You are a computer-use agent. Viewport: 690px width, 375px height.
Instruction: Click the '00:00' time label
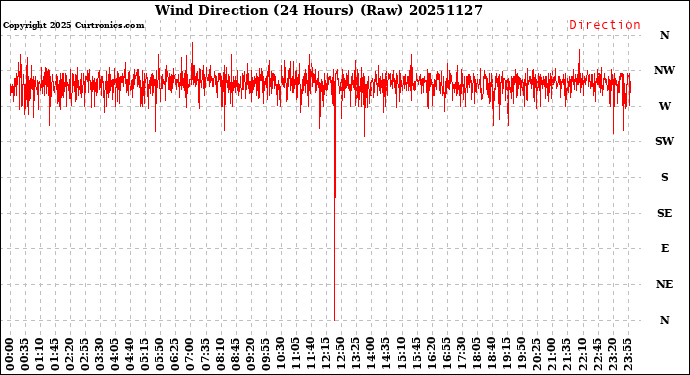tap(10, 355)
